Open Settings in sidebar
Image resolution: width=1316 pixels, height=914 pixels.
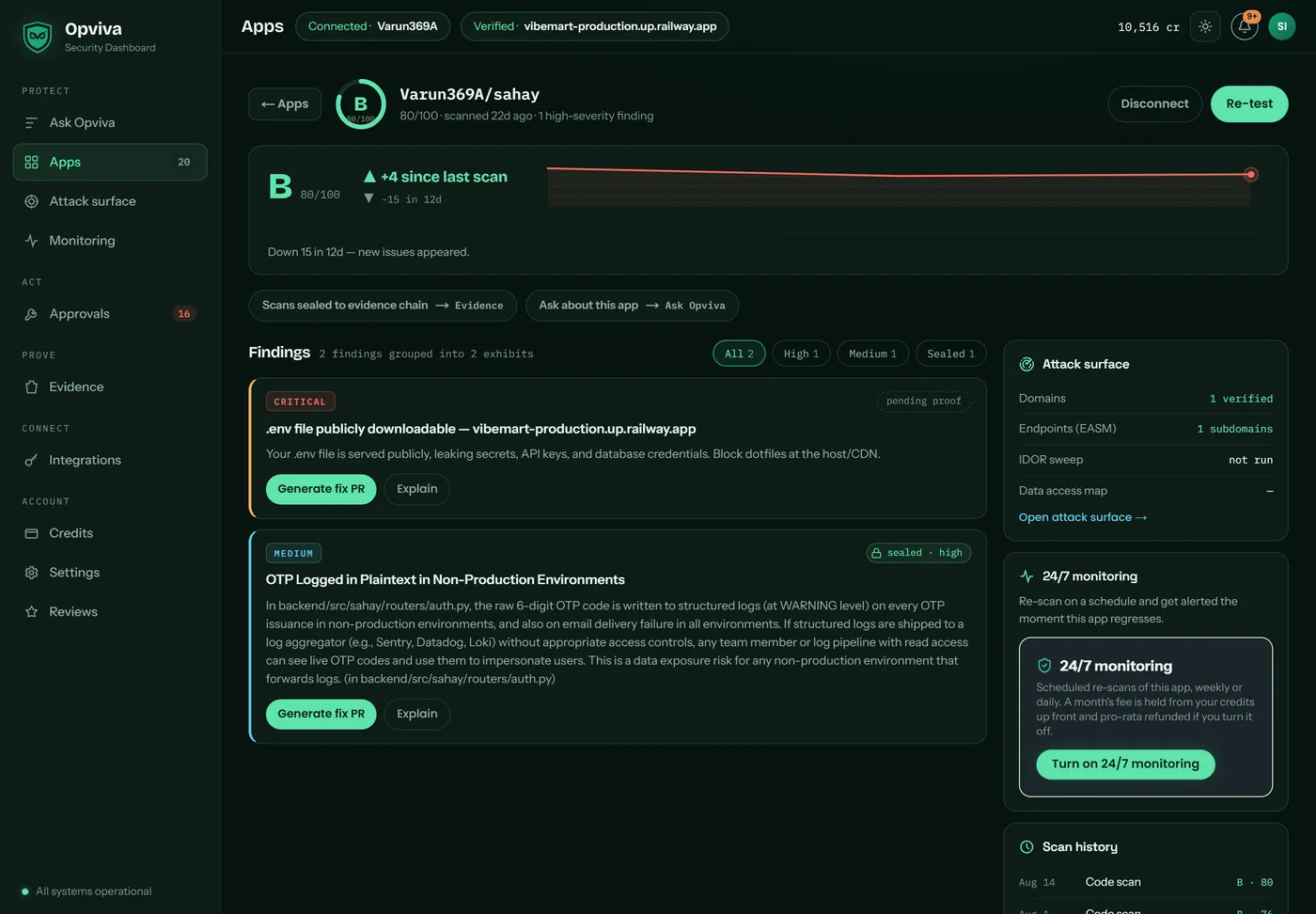[110, 573]
